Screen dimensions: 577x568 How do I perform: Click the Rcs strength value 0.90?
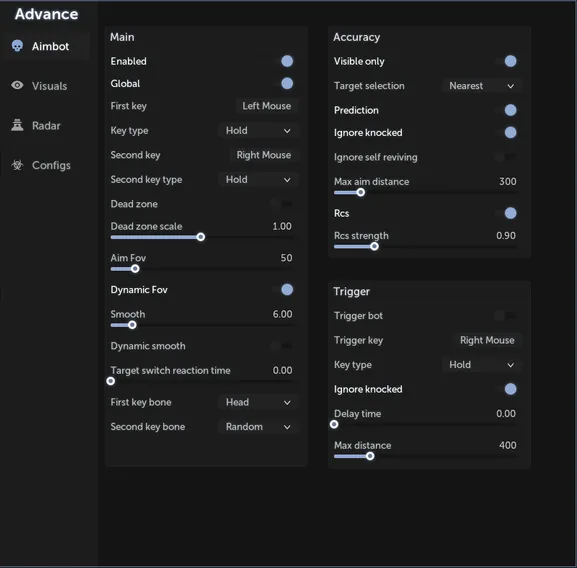pos(506,235)
